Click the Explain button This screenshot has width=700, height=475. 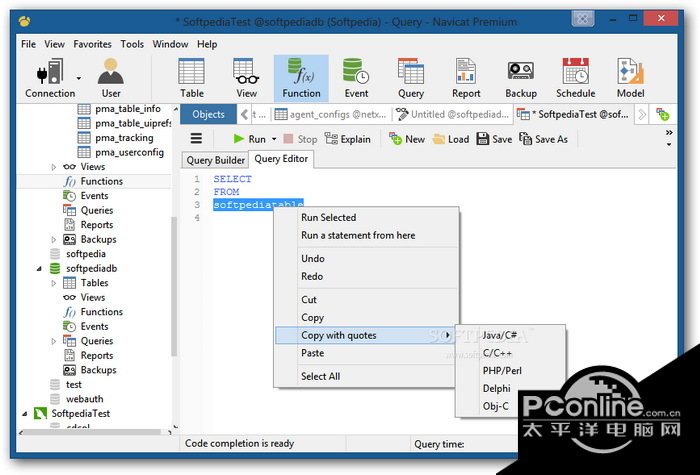[x=348, y=139]
